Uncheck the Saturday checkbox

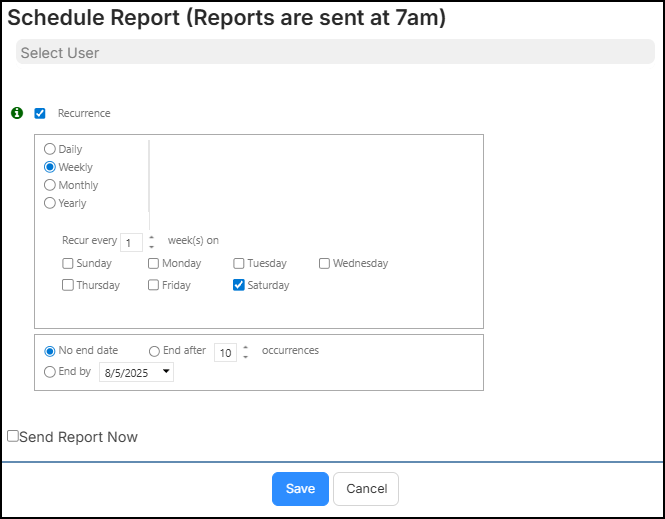click(239, 285)
